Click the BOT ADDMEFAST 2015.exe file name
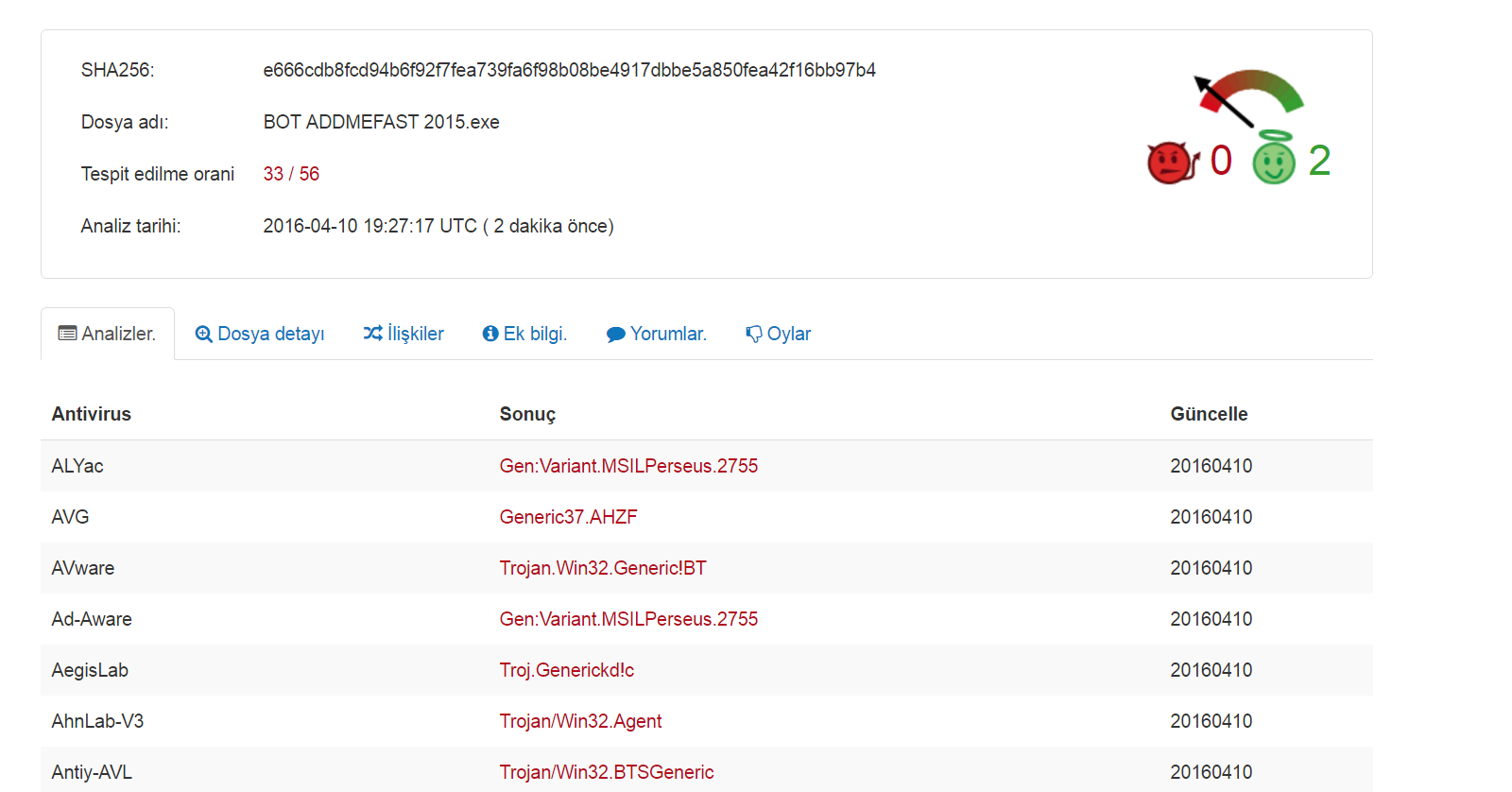This screenshot has width=1512, height=792. (381, 122)
